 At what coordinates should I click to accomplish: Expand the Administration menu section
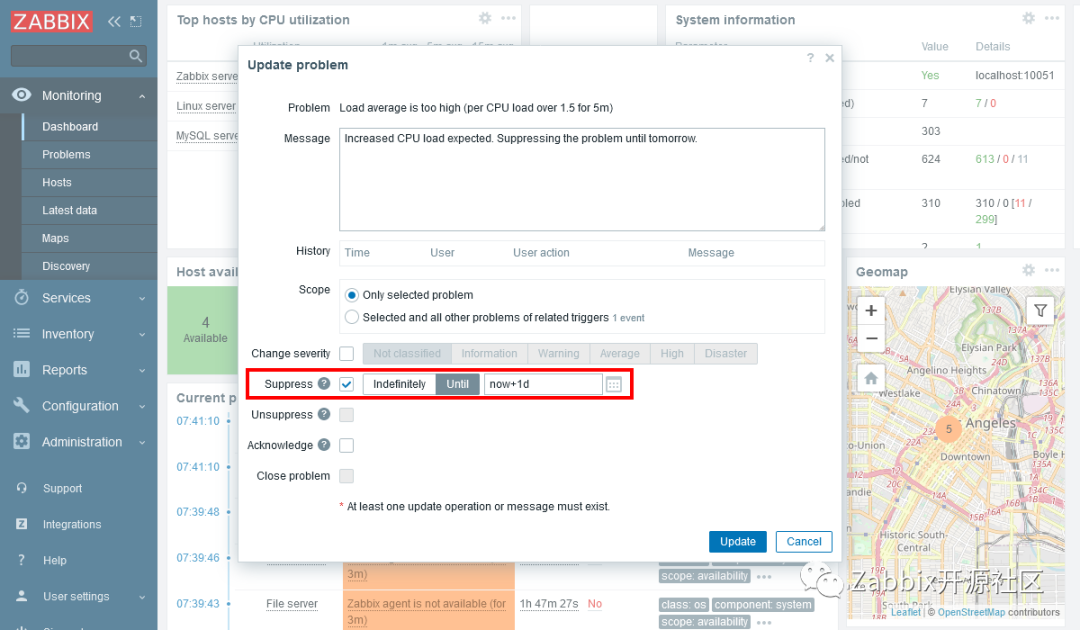[142, 442]
